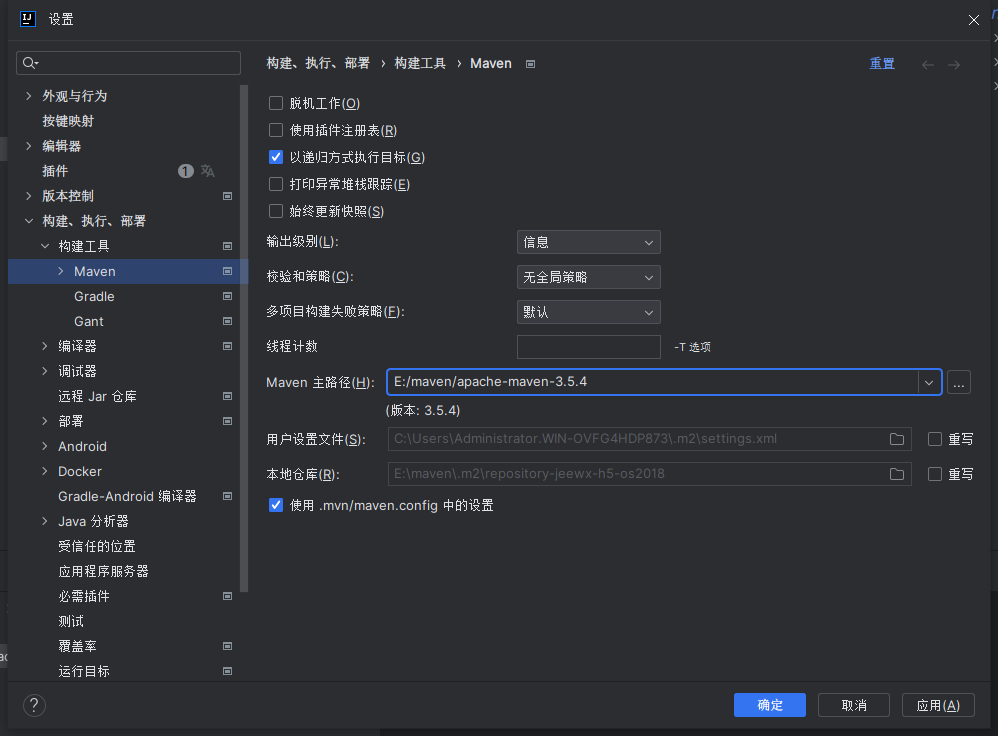Check the 重写 box next to the user settings file
Screen dimensions: 998x736
pos(937,438)
